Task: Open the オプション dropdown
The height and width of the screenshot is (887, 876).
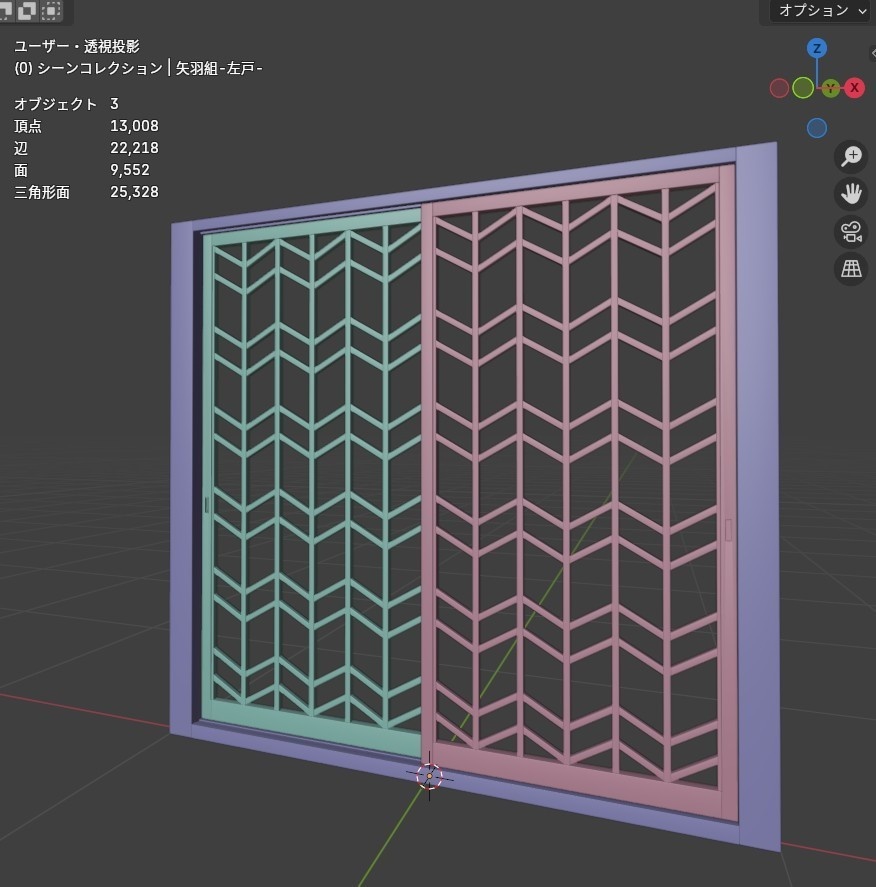Action: [819, 10]
